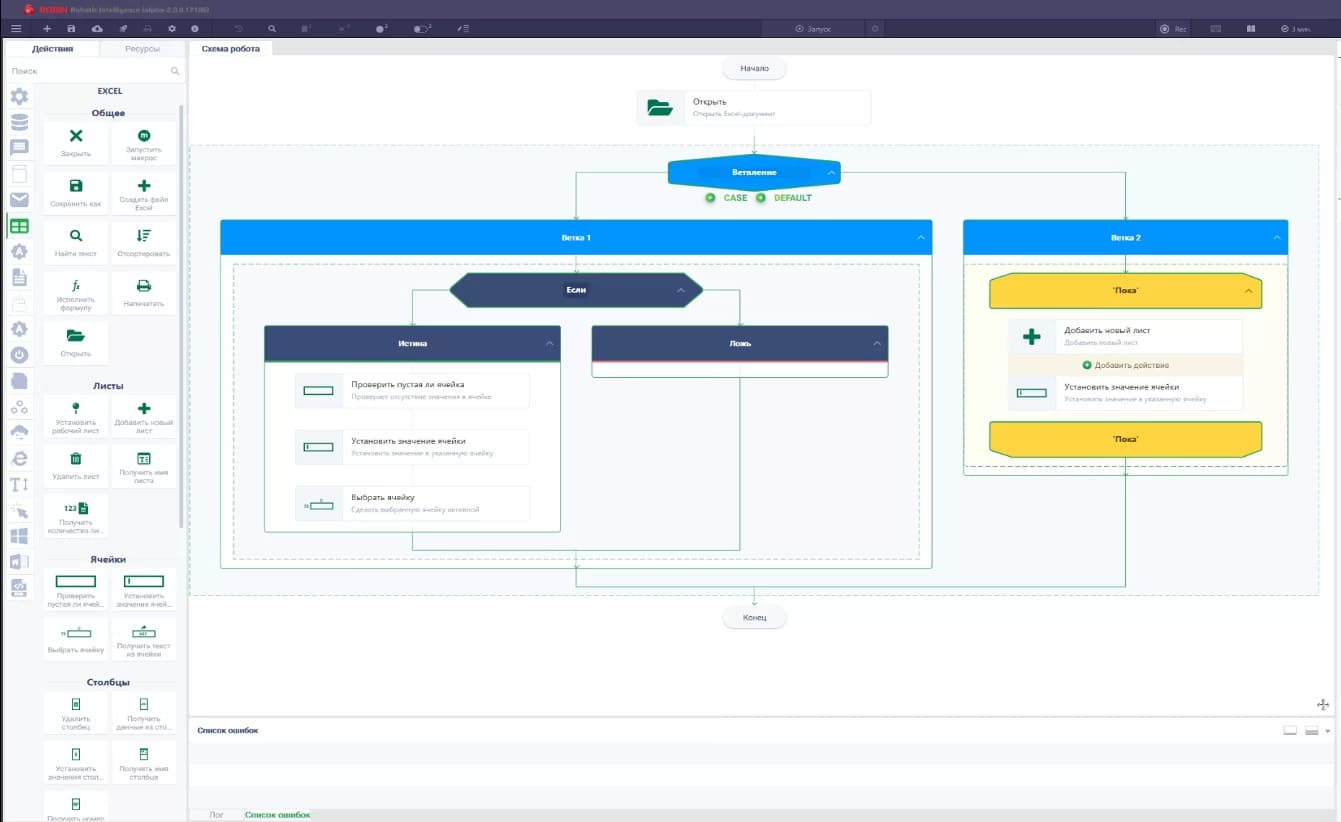The width and height of the screenshot is (1341, 822).
Task: Toggle bottom panel collapsed layout icon
Action: point(1290,731)
